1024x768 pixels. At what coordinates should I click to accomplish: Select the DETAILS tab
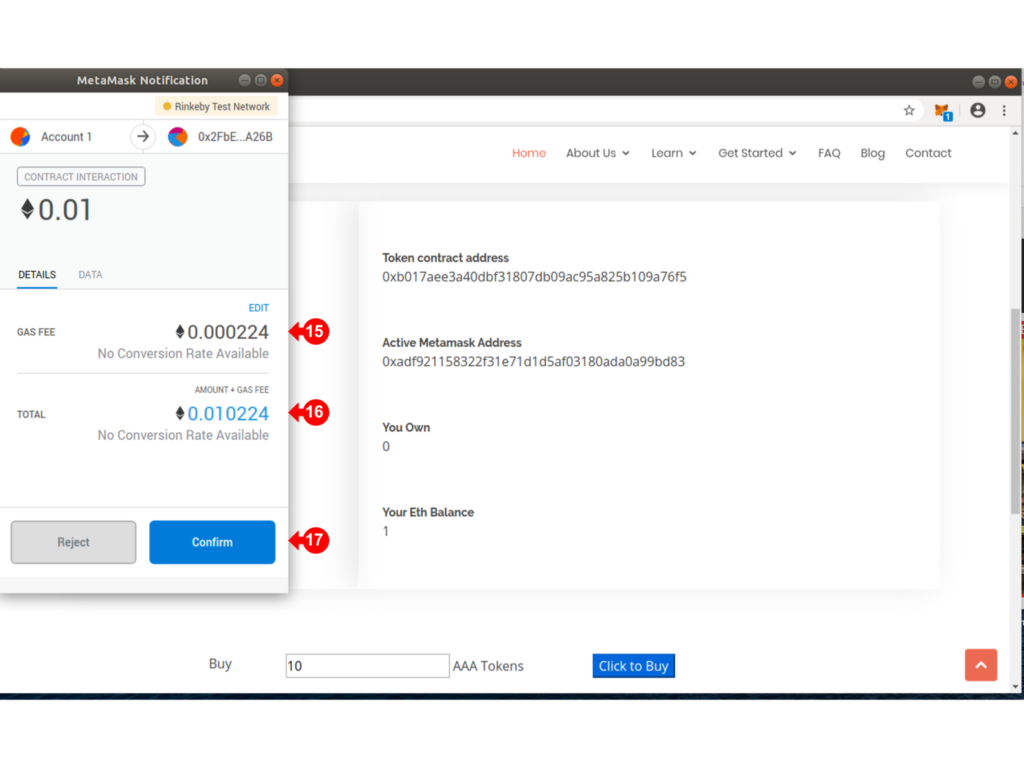point(37,274)
